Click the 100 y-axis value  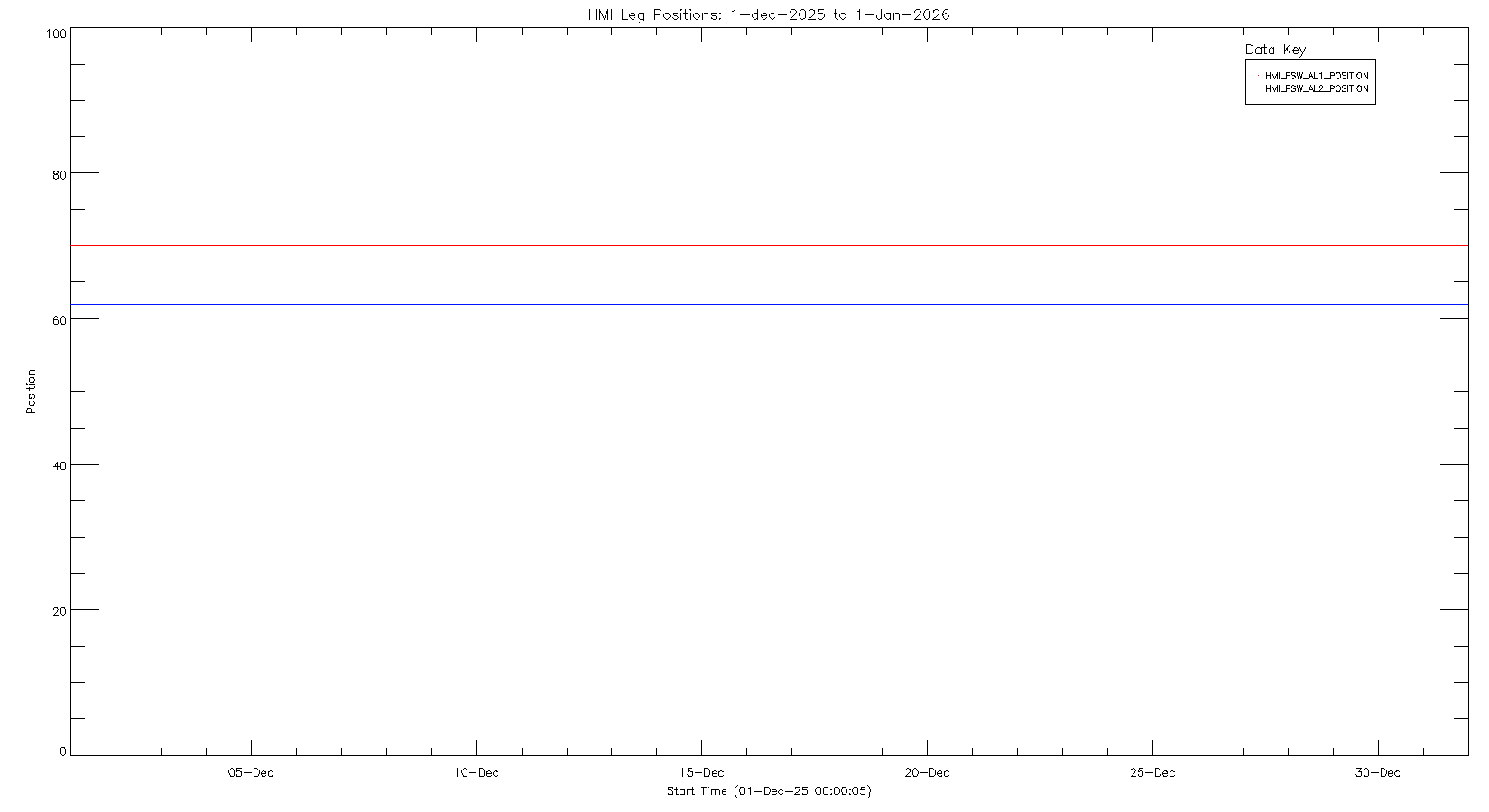tap(56, 33)
